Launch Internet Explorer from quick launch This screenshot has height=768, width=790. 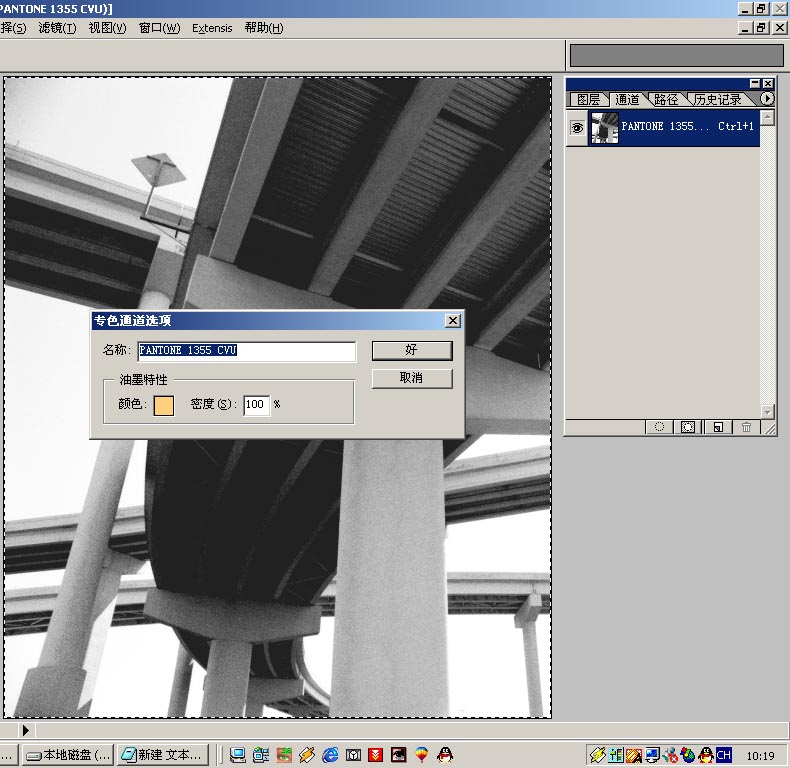[330, 754]
